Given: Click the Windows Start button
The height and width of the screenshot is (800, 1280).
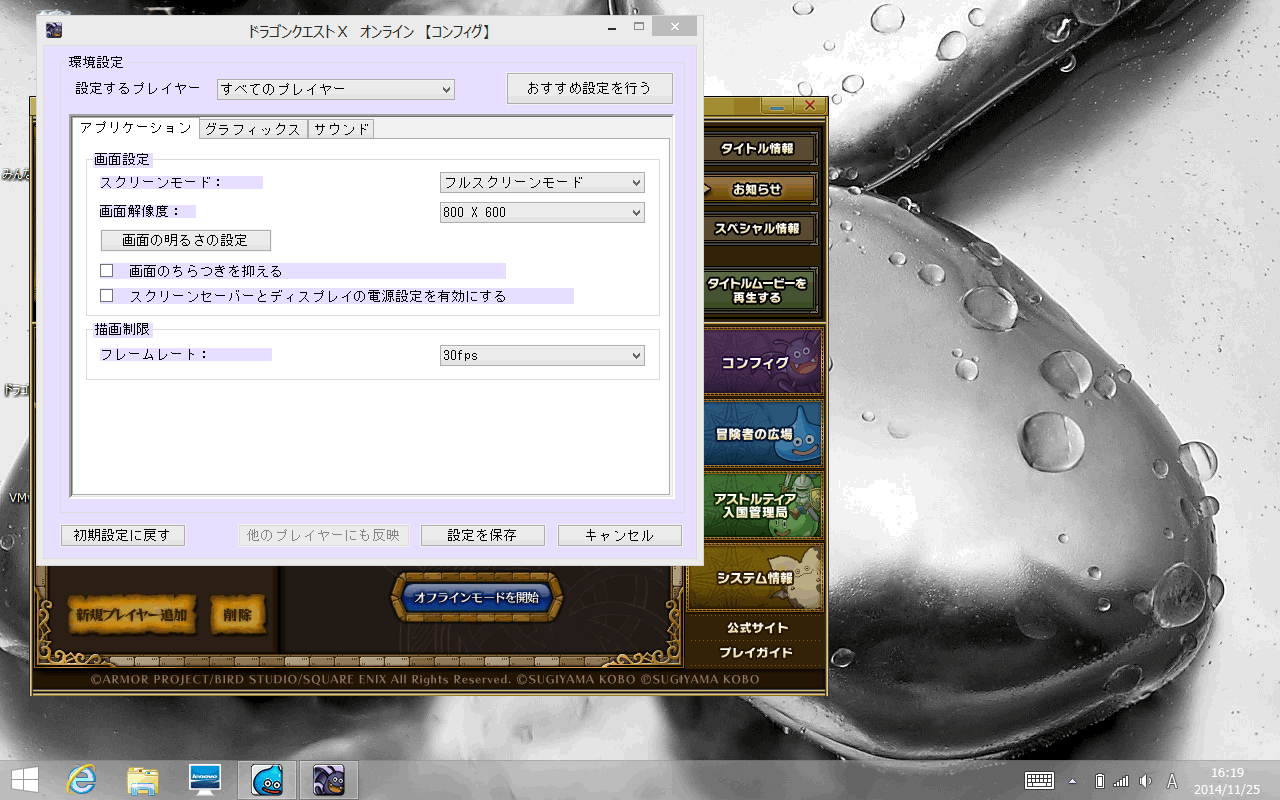Looking at the screenshot, I should (x=25, y=779).
